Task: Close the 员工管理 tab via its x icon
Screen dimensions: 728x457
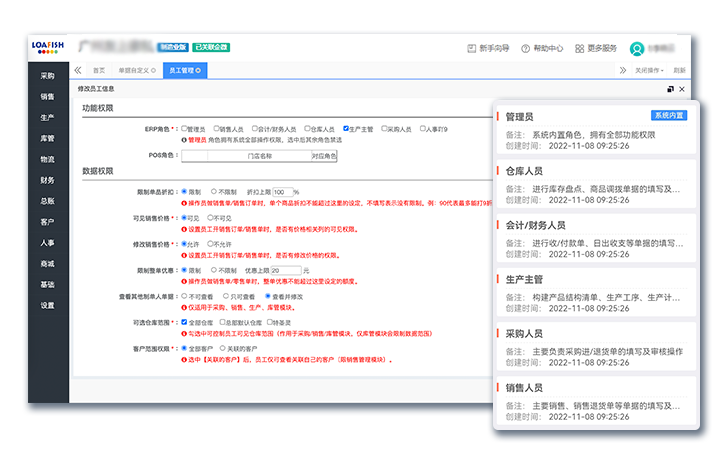Action: coord(199,71)
